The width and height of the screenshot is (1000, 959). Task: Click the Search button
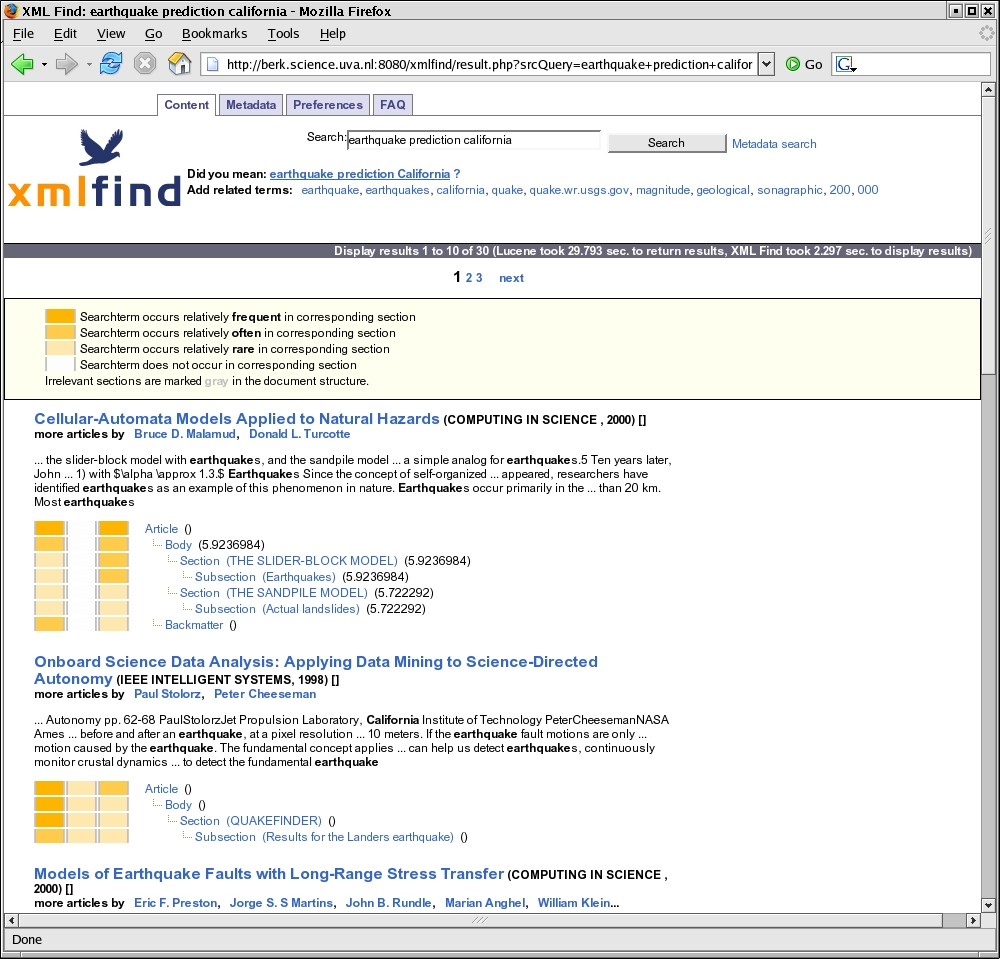(x=666, y=143)
